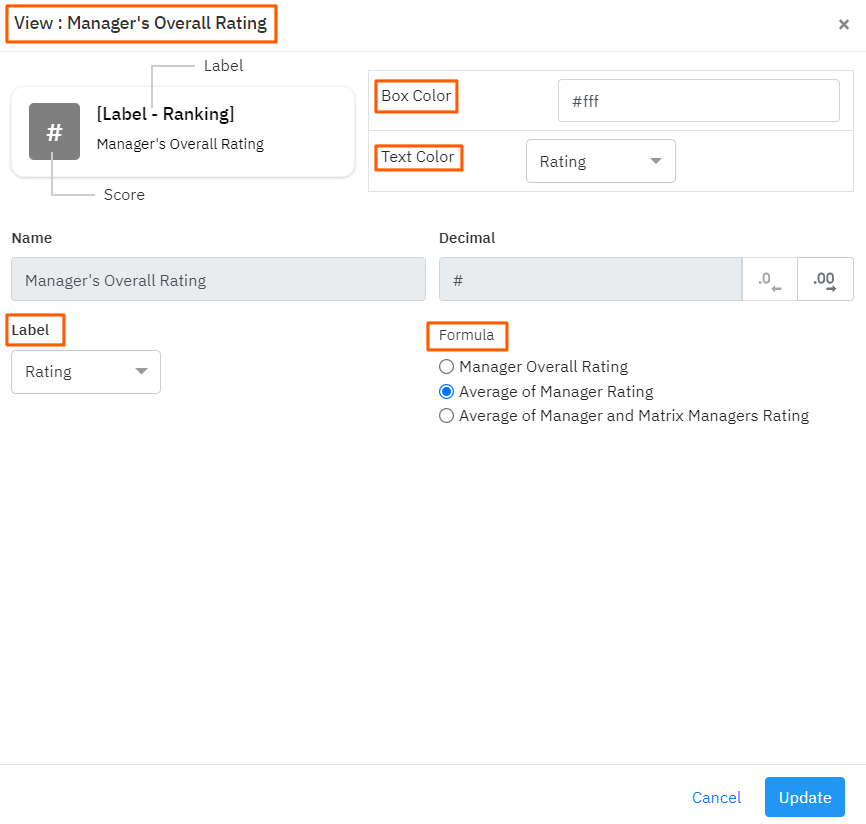
Task: Click the View : Manager's Overall Rating title
Action: point(141,23)
